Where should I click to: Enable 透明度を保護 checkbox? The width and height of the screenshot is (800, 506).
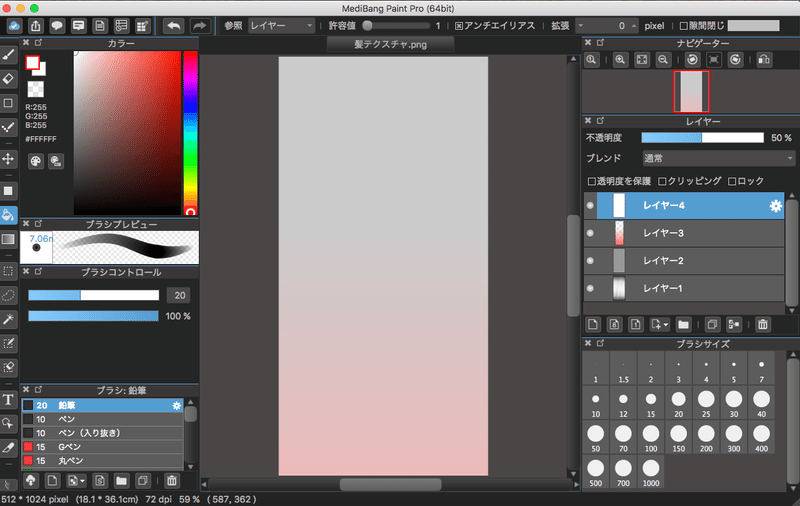point(592,182)
